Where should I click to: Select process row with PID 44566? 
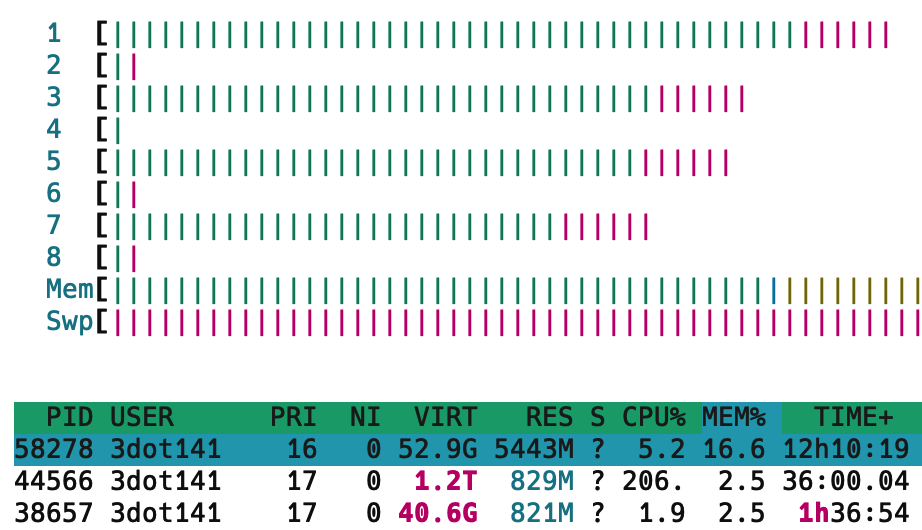461,481
